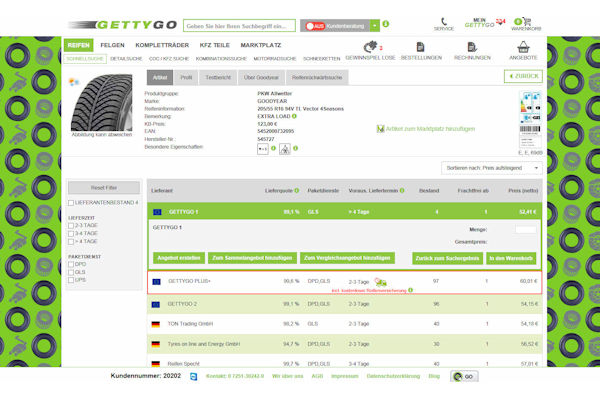
Task: Open the SCHNEEKETTEN submenu
Action: 321,59
